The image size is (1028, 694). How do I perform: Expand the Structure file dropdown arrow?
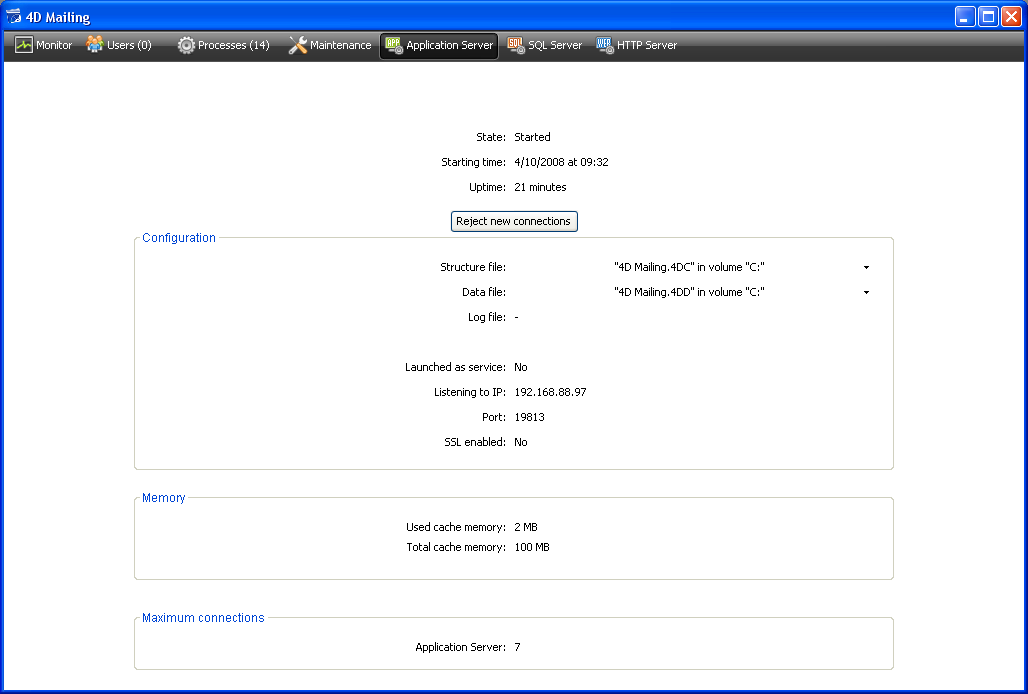(x=866, y=268)
